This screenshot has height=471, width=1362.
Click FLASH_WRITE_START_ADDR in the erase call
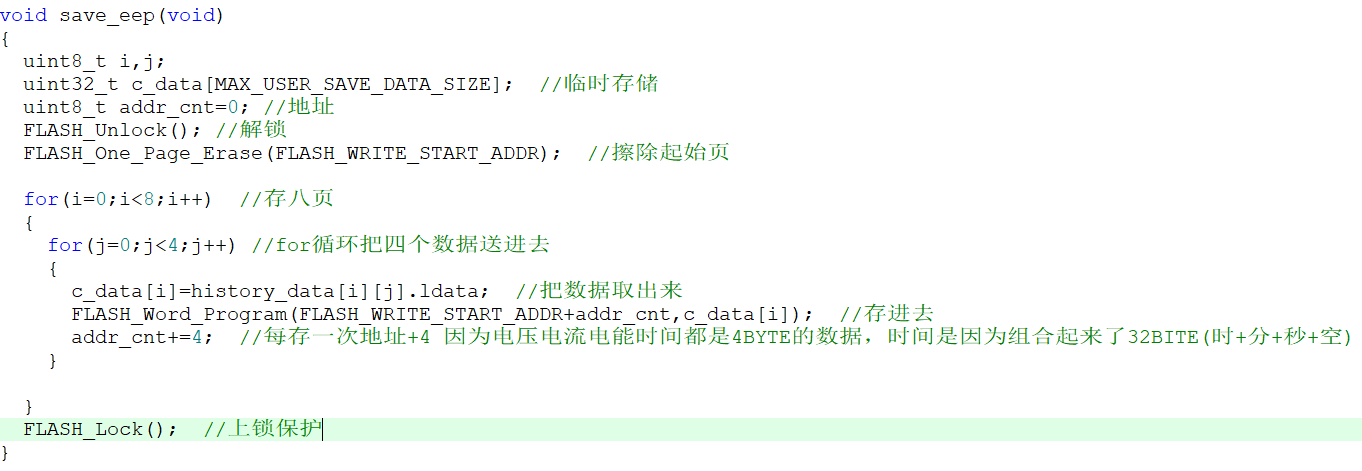click(x=406, y=153)
